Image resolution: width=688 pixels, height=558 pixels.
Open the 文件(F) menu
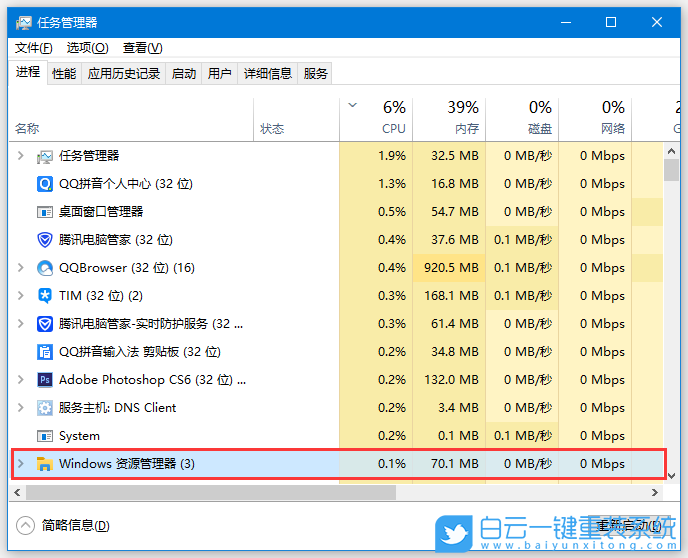(34, 48)
